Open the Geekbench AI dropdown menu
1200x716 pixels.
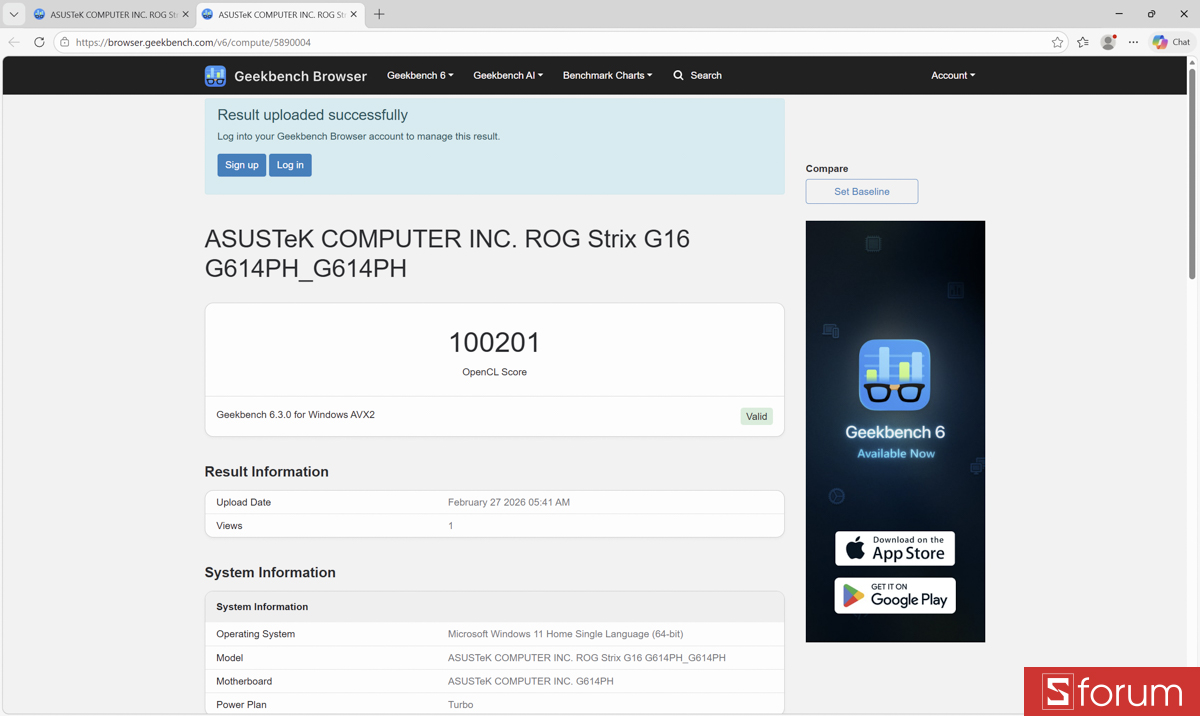click(508, 75)
